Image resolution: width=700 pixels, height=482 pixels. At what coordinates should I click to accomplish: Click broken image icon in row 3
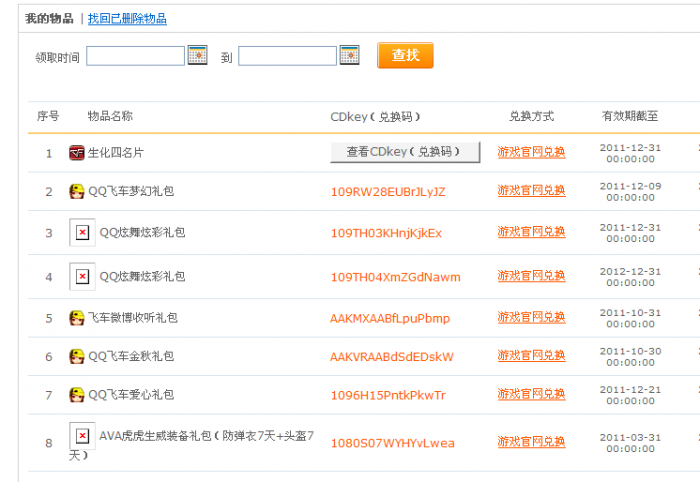[82, 232]
